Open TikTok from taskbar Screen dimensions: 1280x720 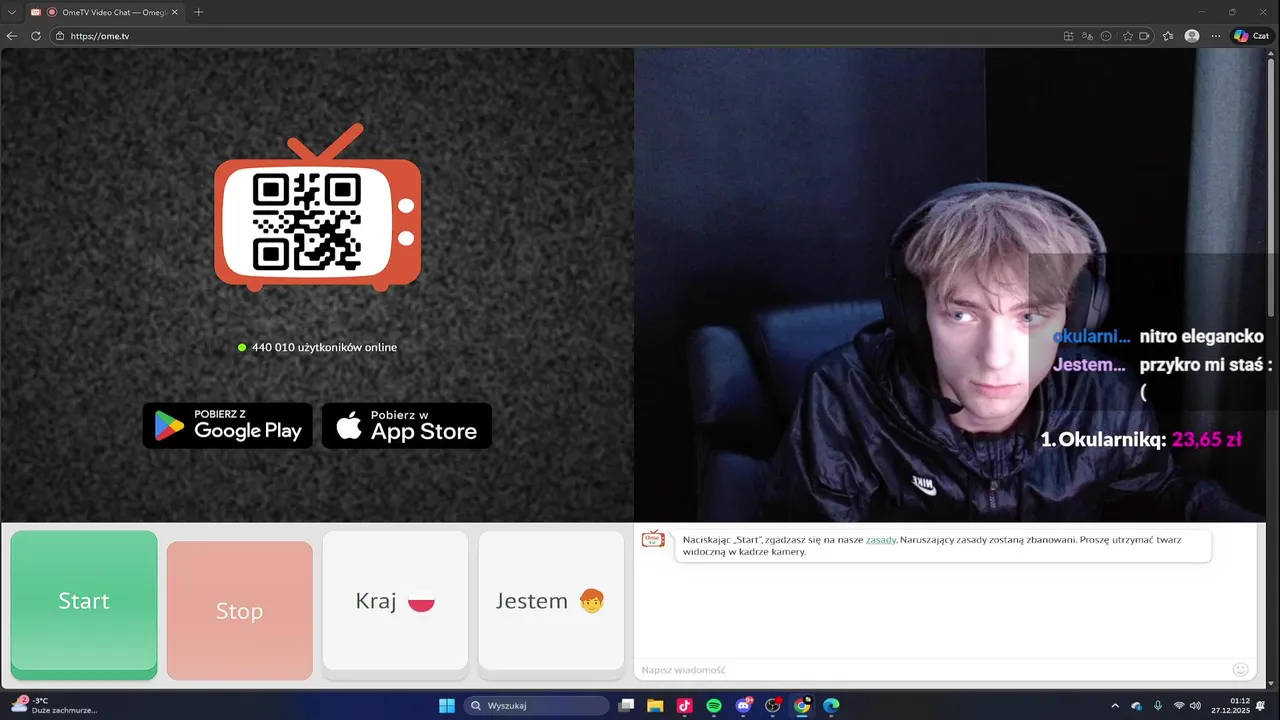(684, 706)
